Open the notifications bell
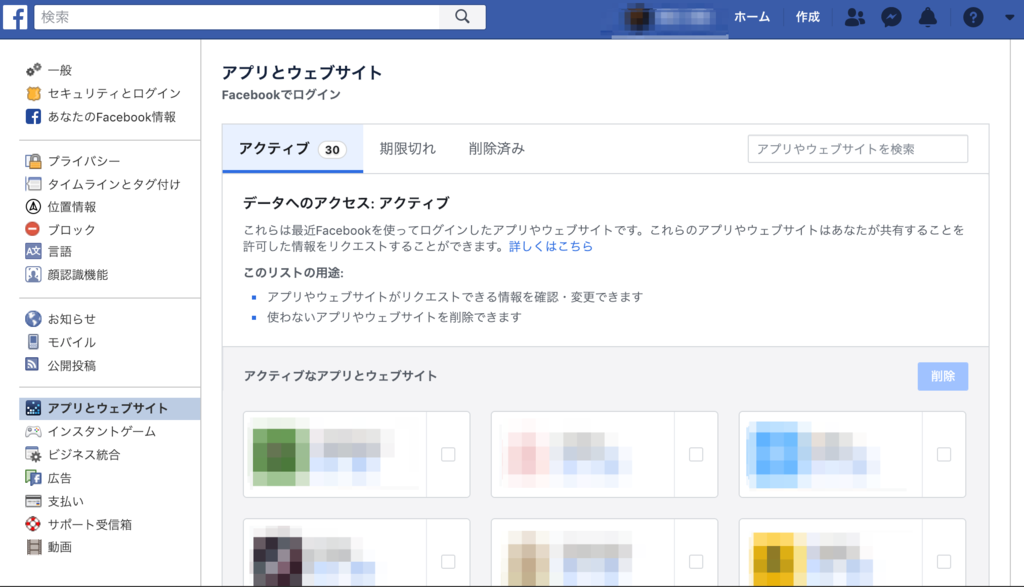Viewport: 1024px width, 587px height. click(928, 17)
